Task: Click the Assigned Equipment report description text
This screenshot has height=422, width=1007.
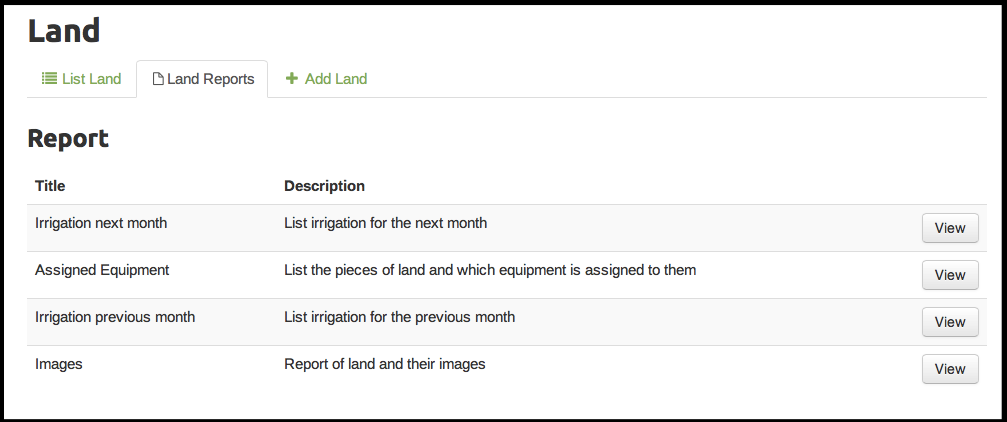Action: 490,270
